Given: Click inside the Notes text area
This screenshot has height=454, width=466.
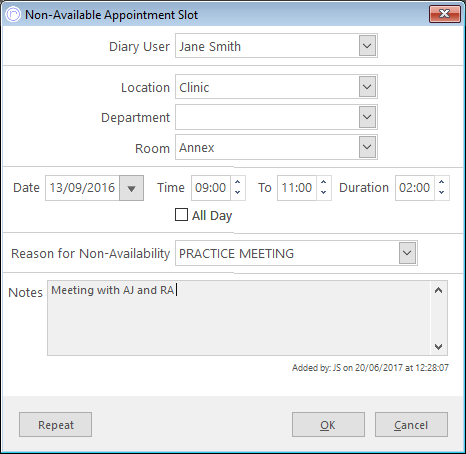Looking at the screenshot, I should (x=239, y=318).
